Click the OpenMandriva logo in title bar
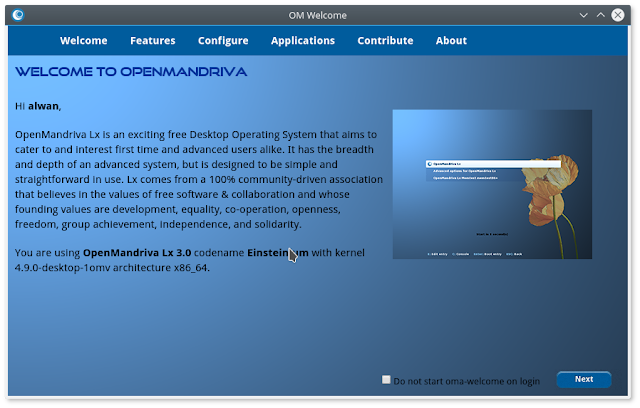Image resolution: width=640 pixels, height=408 pixels. [18, 15]
